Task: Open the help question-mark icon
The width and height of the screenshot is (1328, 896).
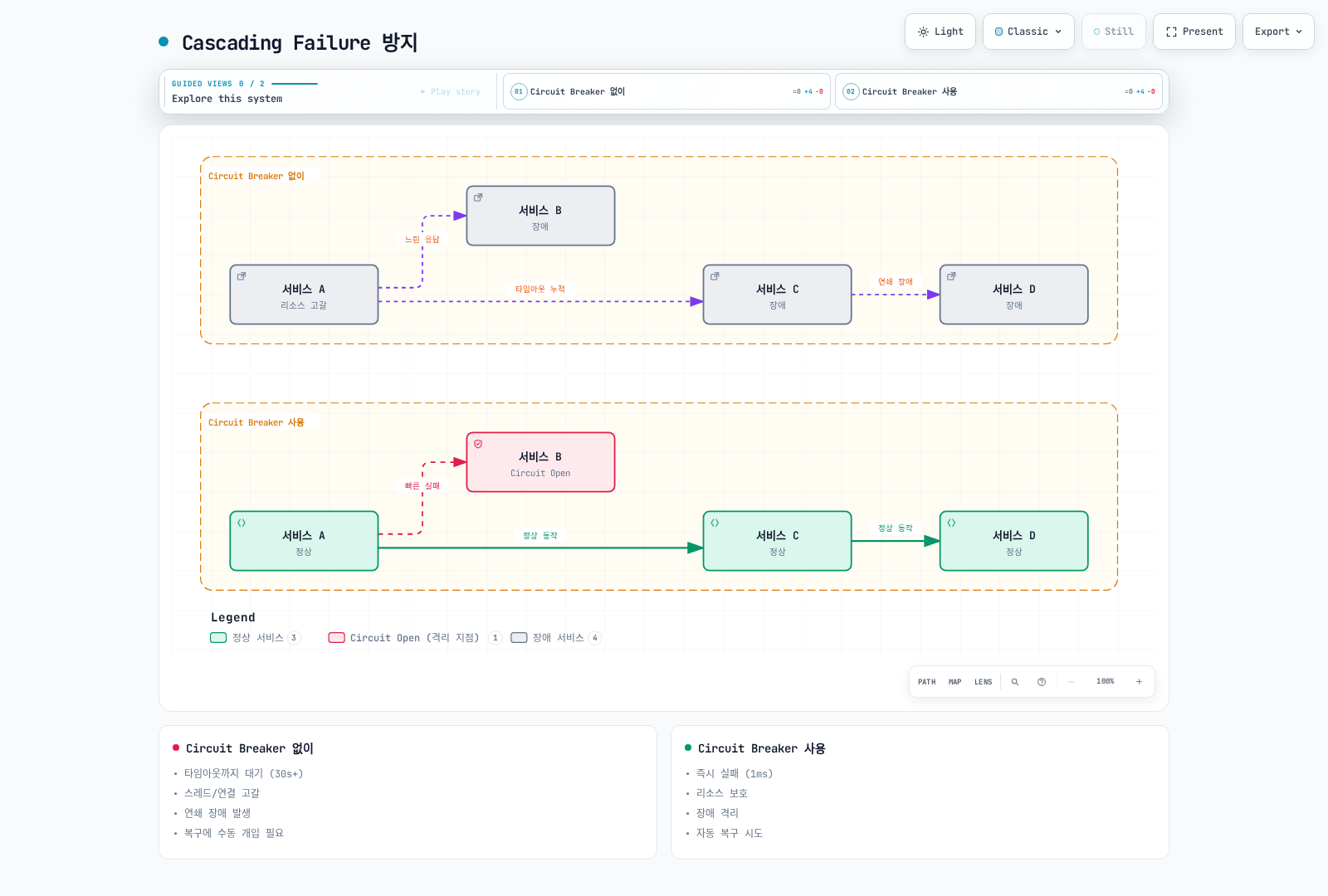Action: pos(1041,682)
